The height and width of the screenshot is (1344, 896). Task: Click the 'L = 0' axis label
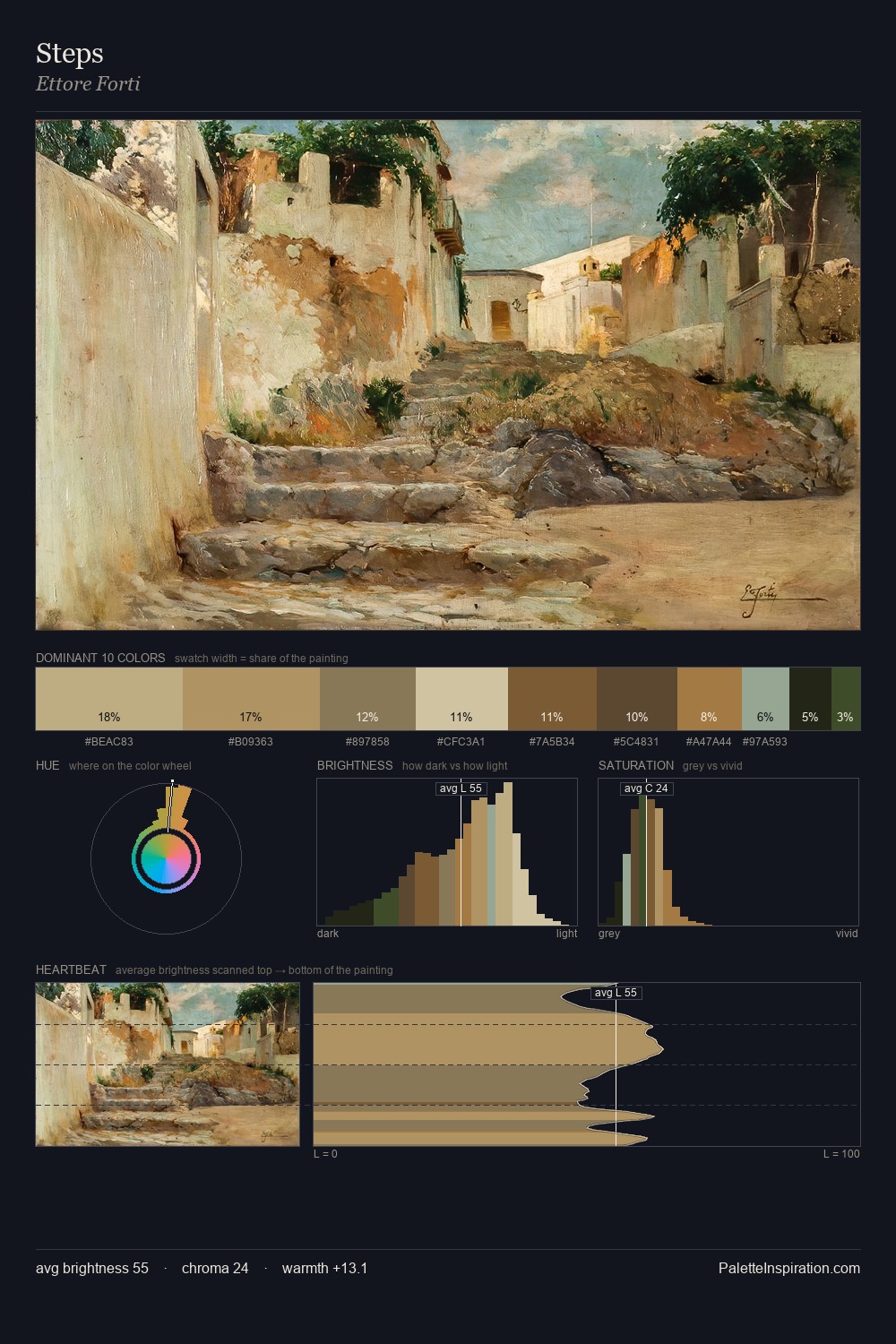point(325,1154)
